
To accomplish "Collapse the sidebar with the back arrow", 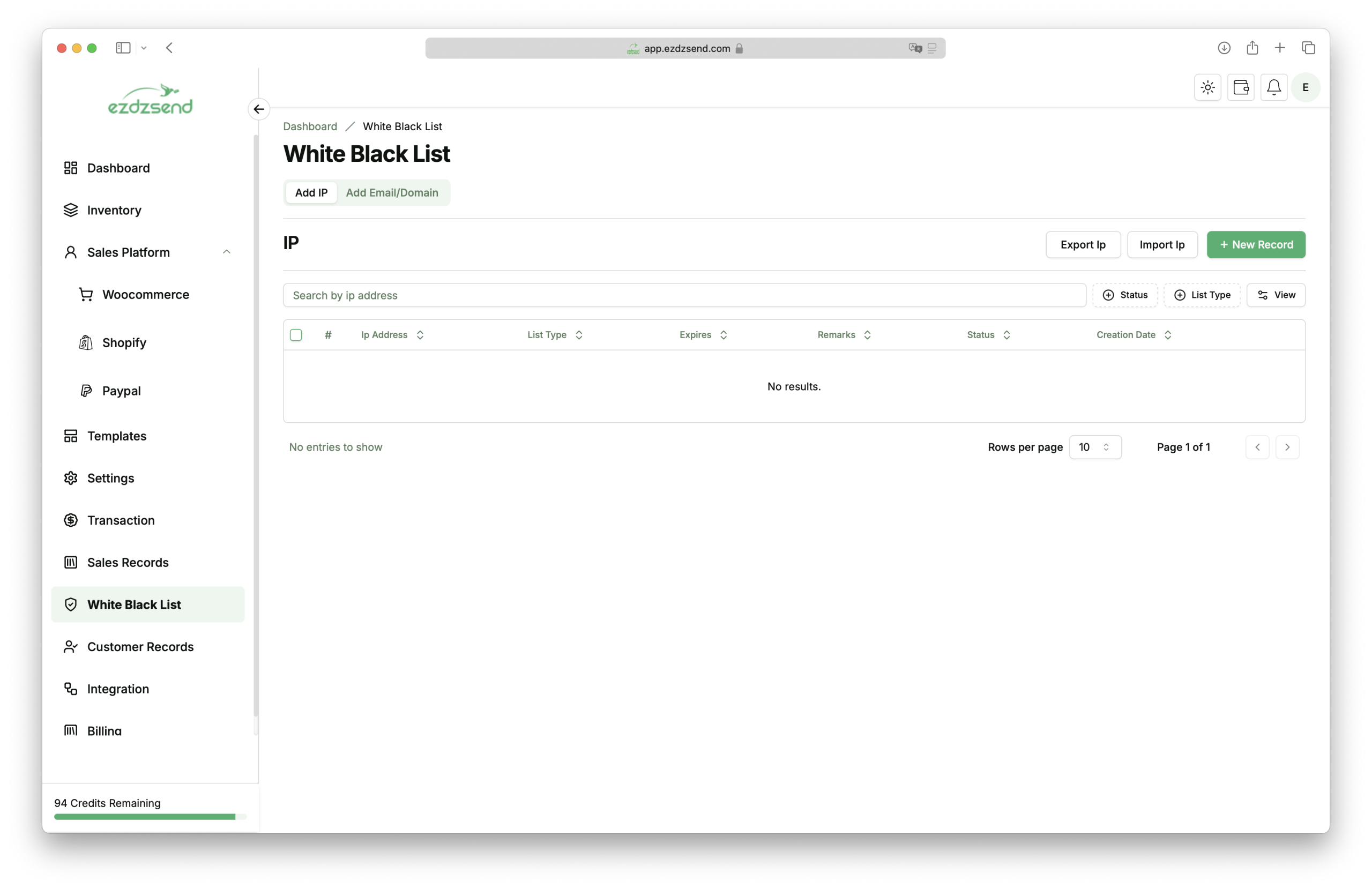I will click(258, 109).
